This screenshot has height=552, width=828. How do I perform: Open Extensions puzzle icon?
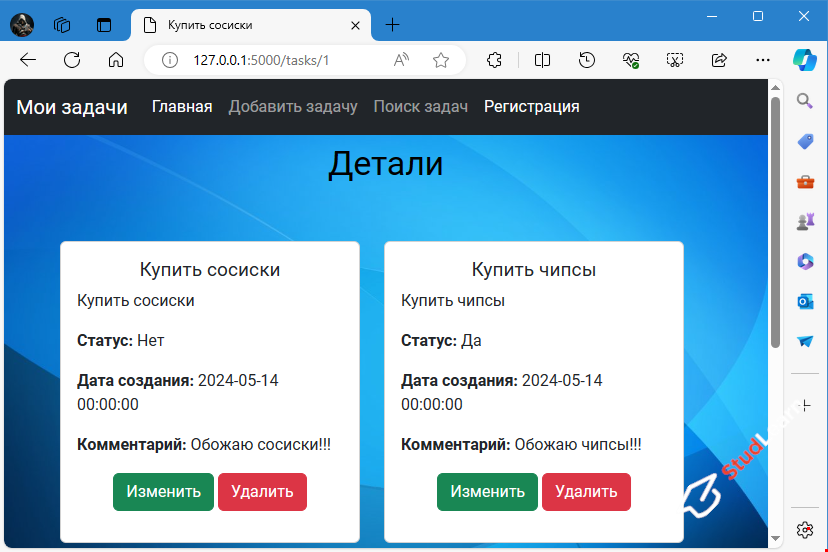click(x=494, y=60)
